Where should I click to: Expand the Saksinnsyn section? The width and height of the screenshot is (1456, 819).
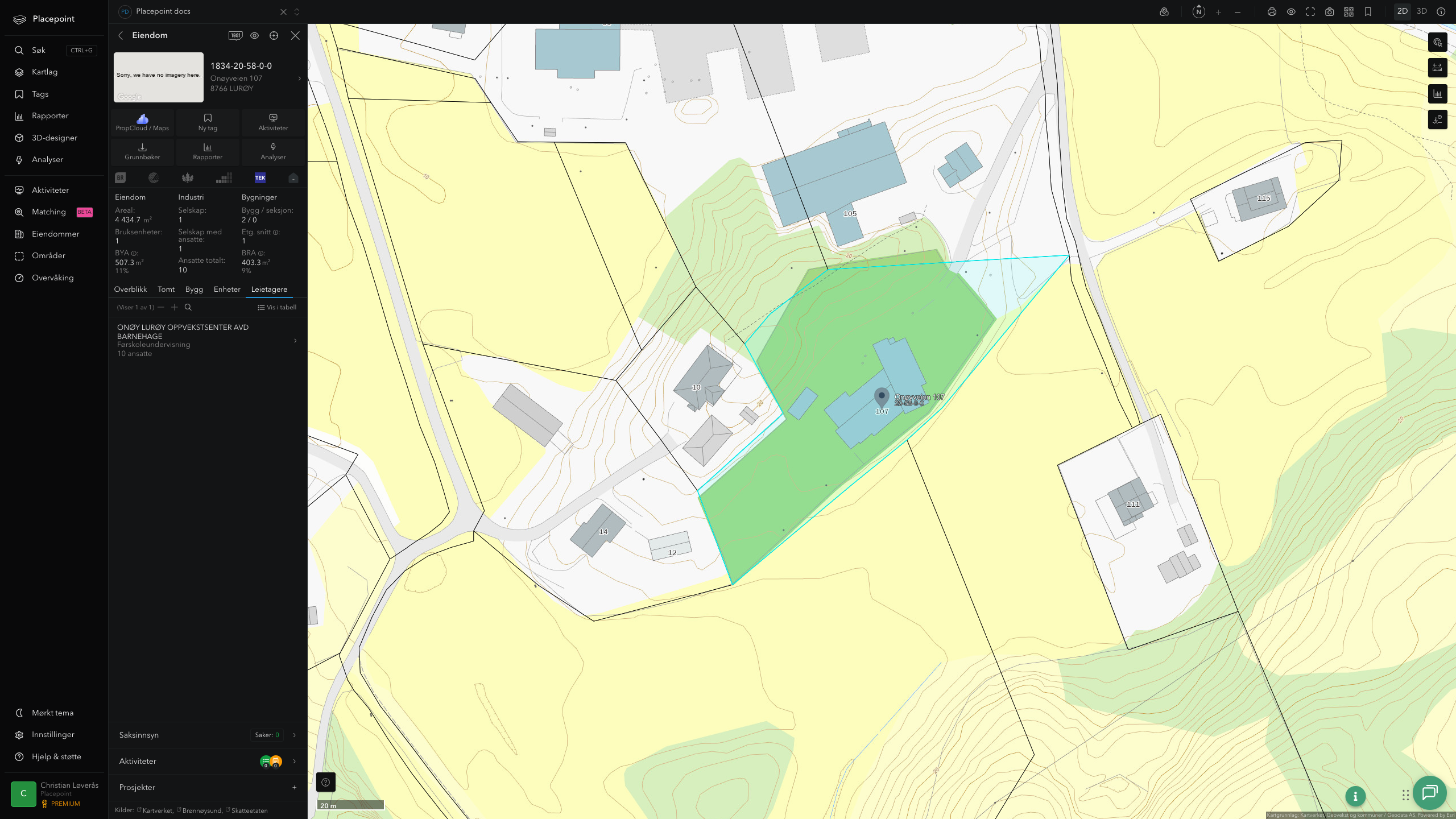[208, 735]
